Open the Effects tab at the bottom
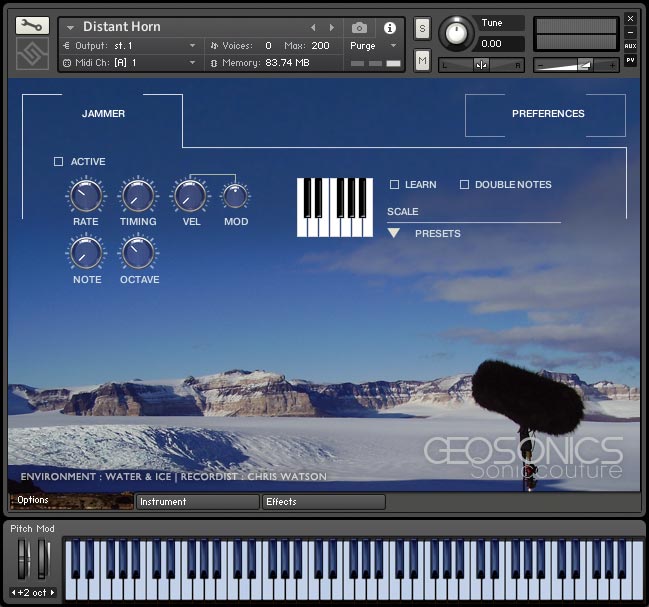This screenshot has width=649, height=607. (x=323, y=502)
